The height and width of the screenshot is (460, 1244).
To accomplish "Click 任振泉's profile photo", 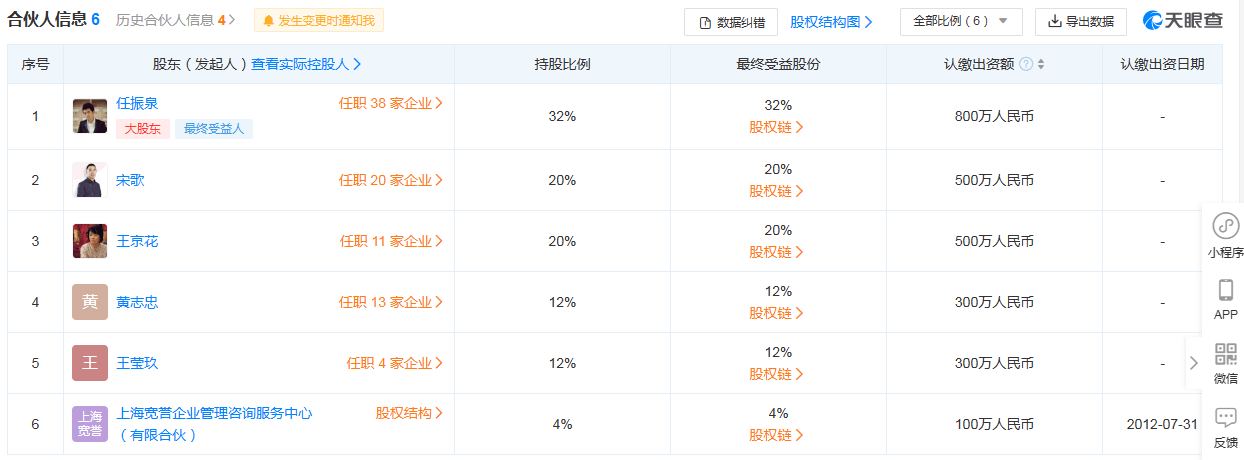I will [x=90, y=116].
